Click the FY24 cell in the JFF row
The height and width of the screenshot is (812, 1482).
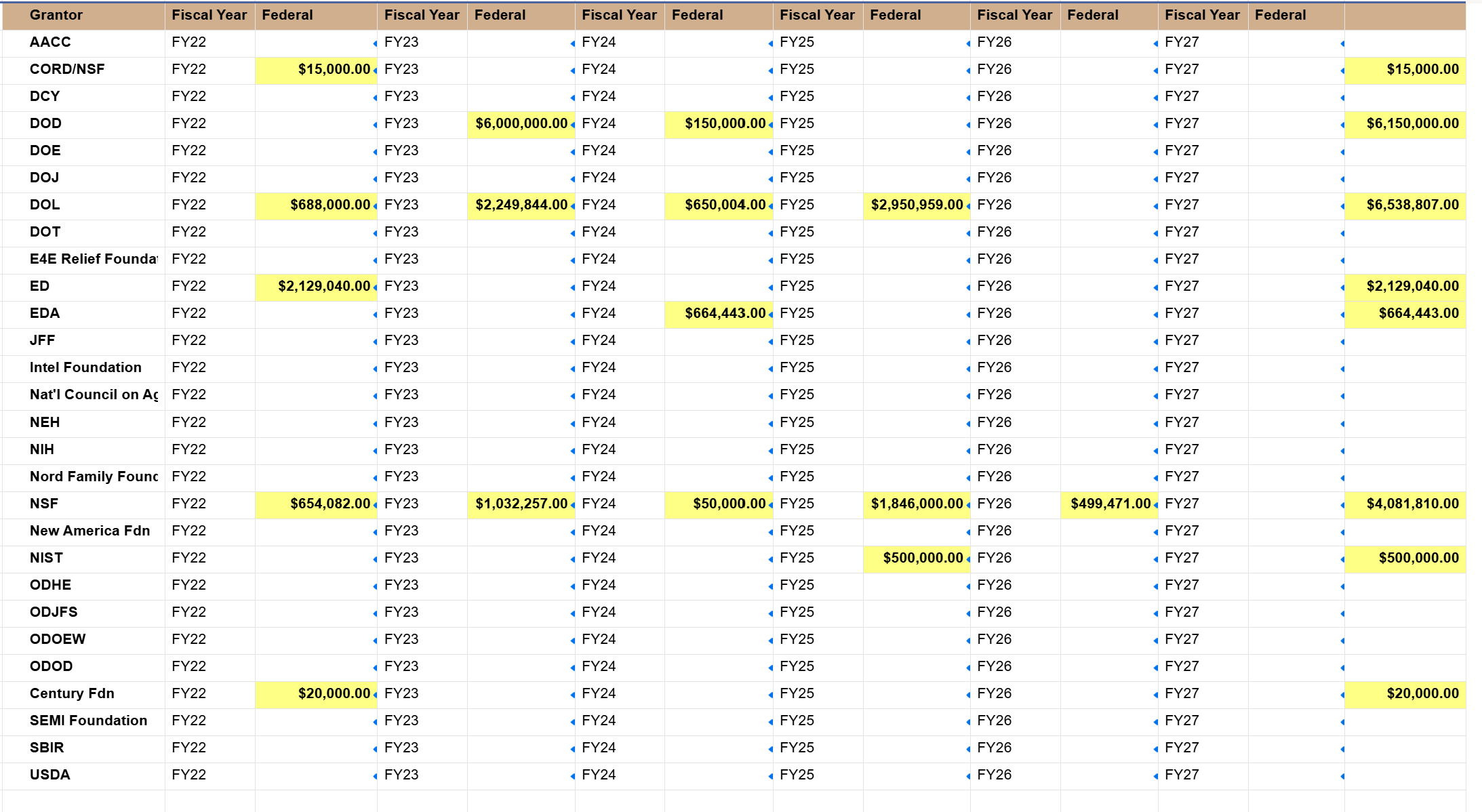click(x=620, y=341)
